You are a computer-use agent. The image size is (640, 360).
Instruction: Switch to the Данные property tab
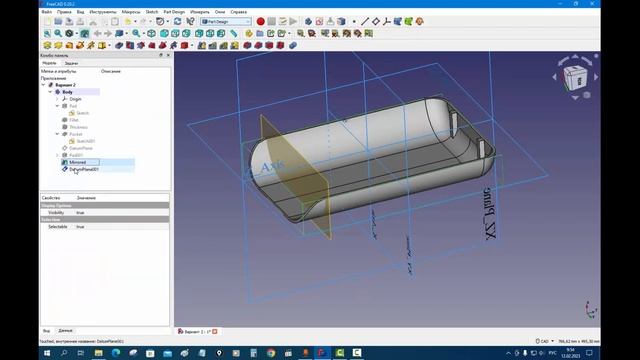coord(65,331)
